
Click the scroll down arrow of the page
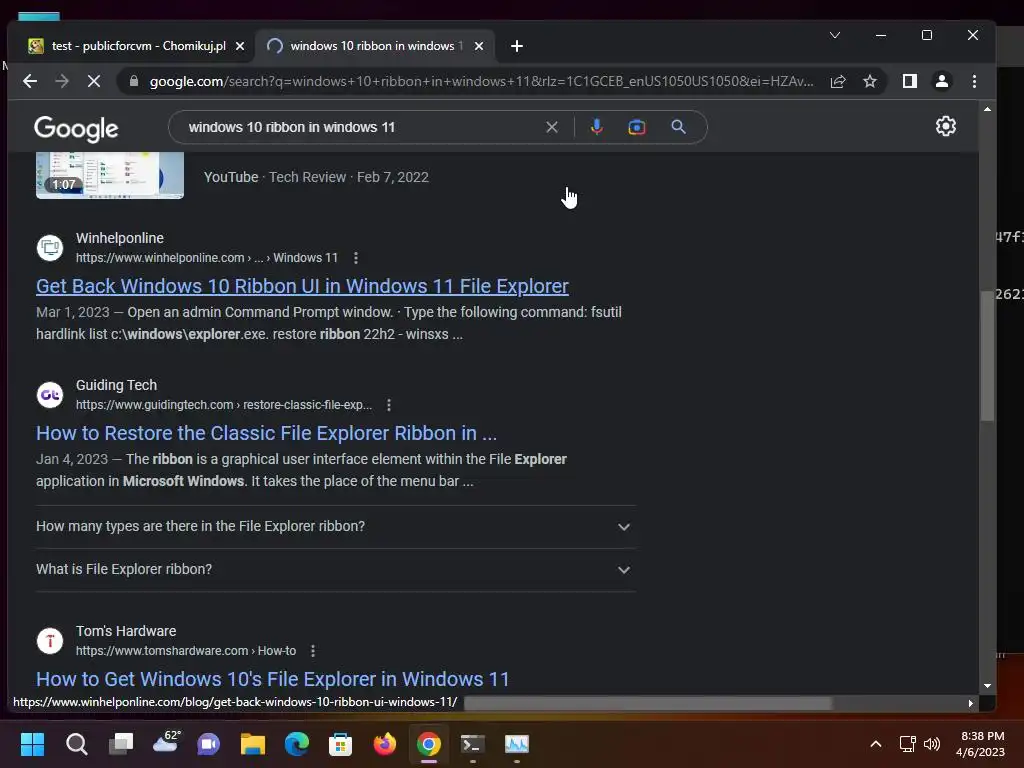(987, 686)
